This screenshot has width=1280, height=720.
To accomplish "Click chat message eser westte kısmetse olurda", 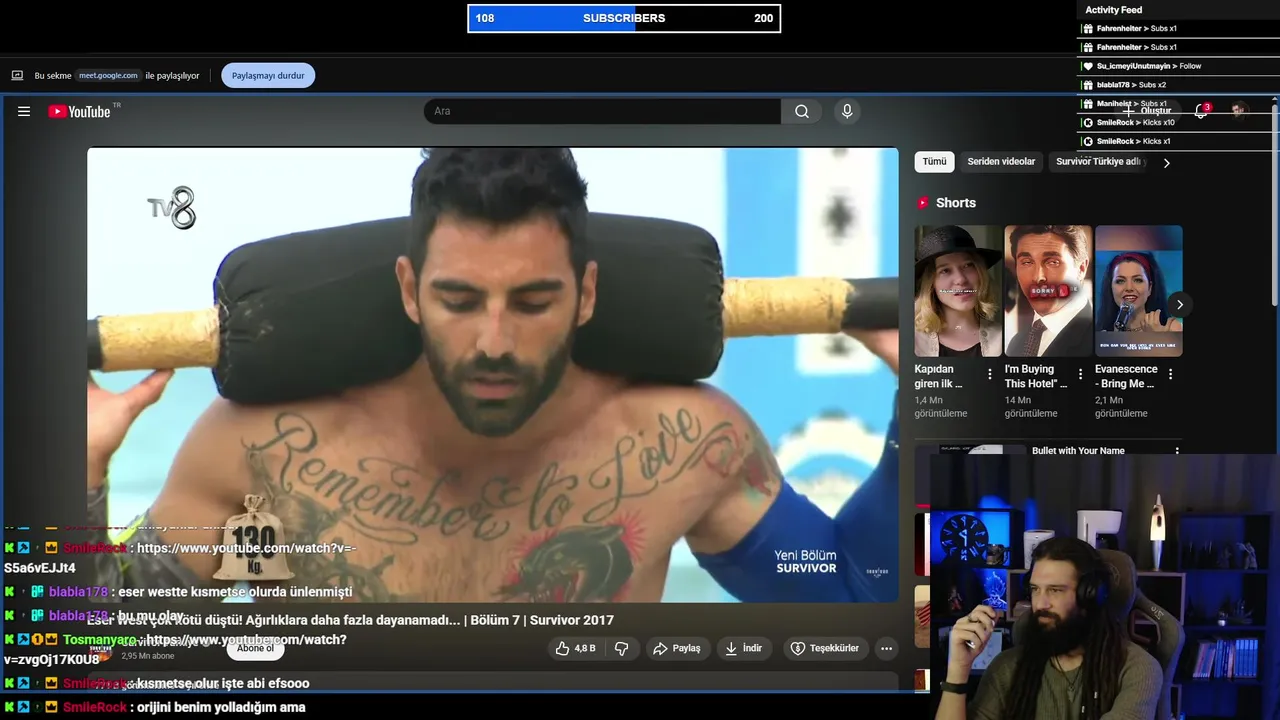I will pos(235,592).
